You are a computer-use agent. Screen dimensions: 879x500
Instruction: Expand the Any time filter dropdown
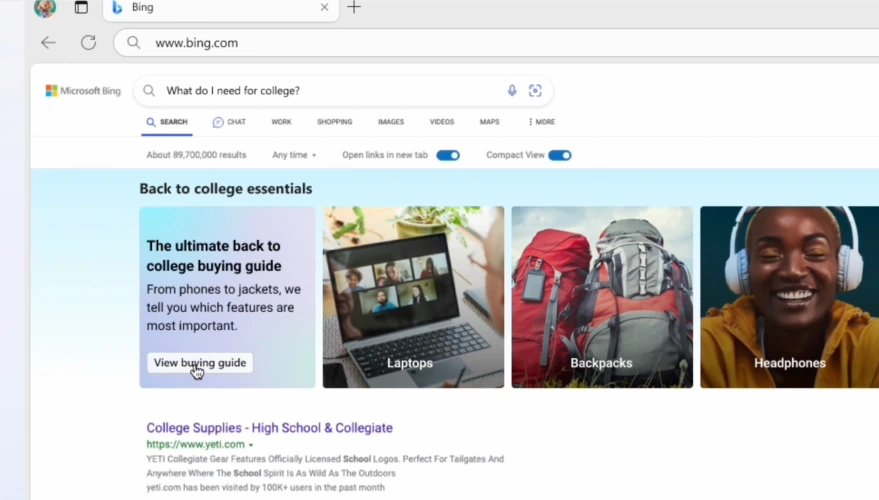click(x=294, y=155)
